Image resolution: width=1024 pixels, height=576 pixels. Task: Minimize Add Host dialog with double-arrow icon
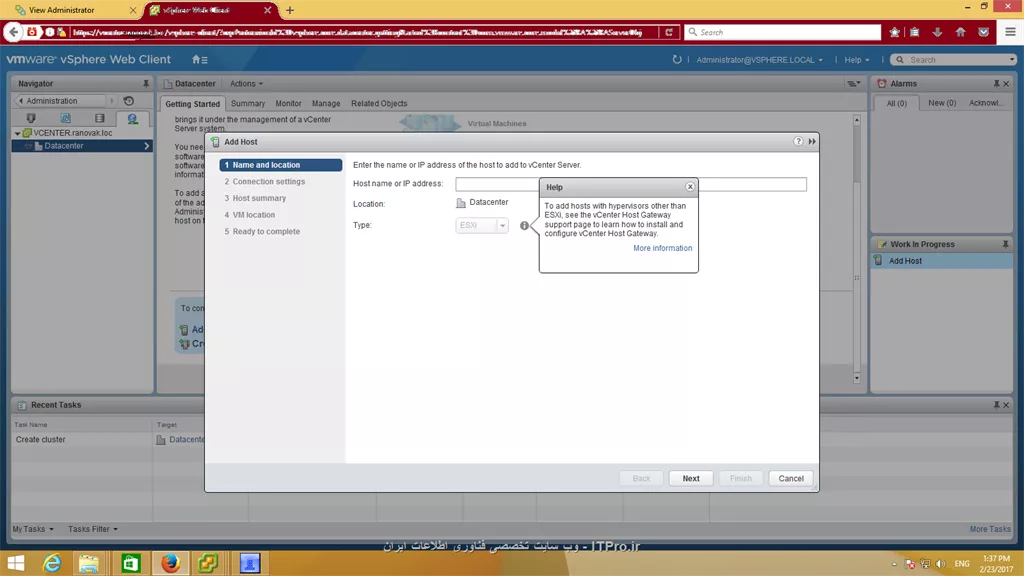click(x=812, y=141)
